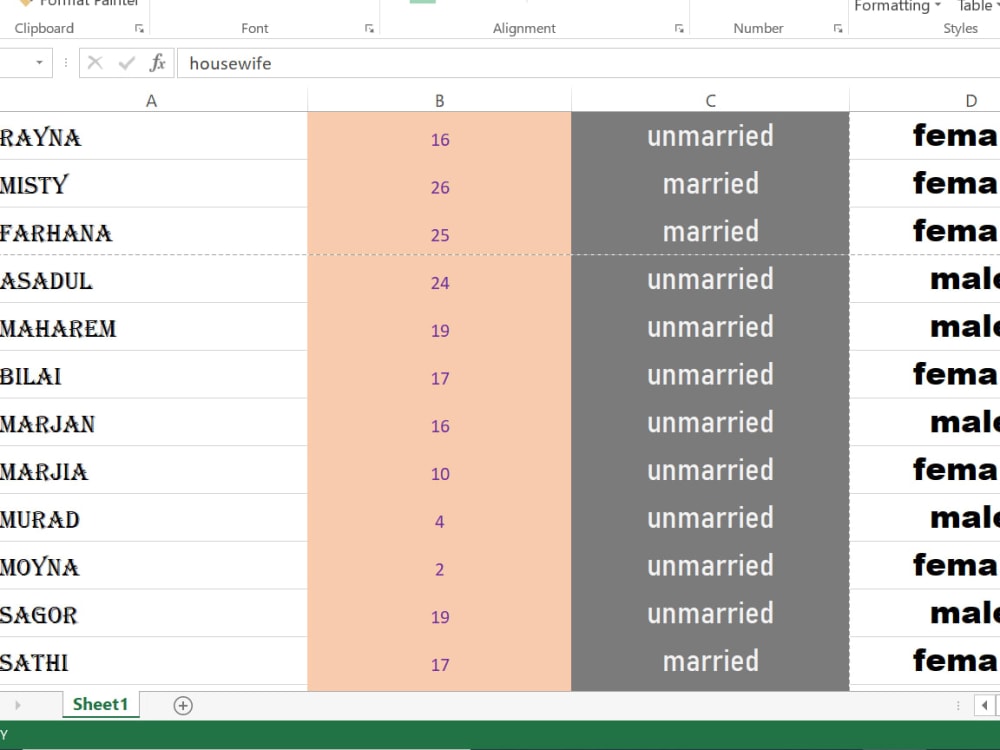Select the Format Painter tool
Image resolution: width=1000 pixels, height=750 pixels.
[80, 3]
